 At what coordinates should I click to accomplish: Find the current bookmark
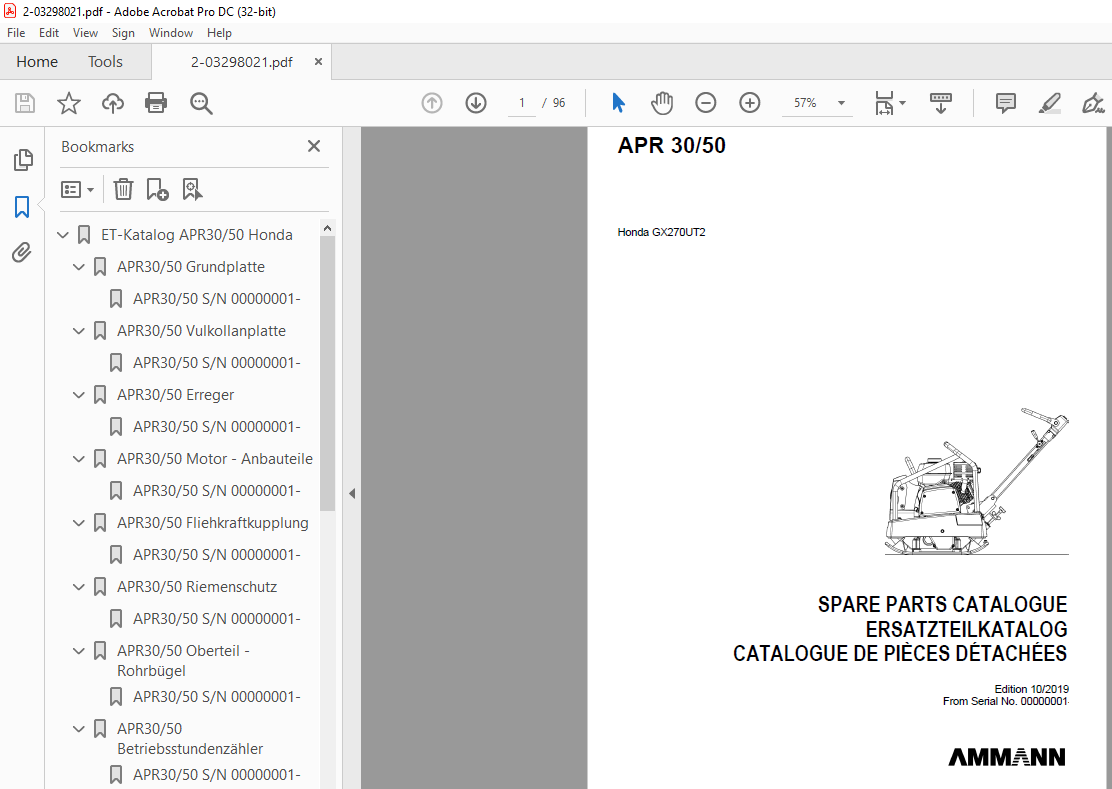coord(192,189)
